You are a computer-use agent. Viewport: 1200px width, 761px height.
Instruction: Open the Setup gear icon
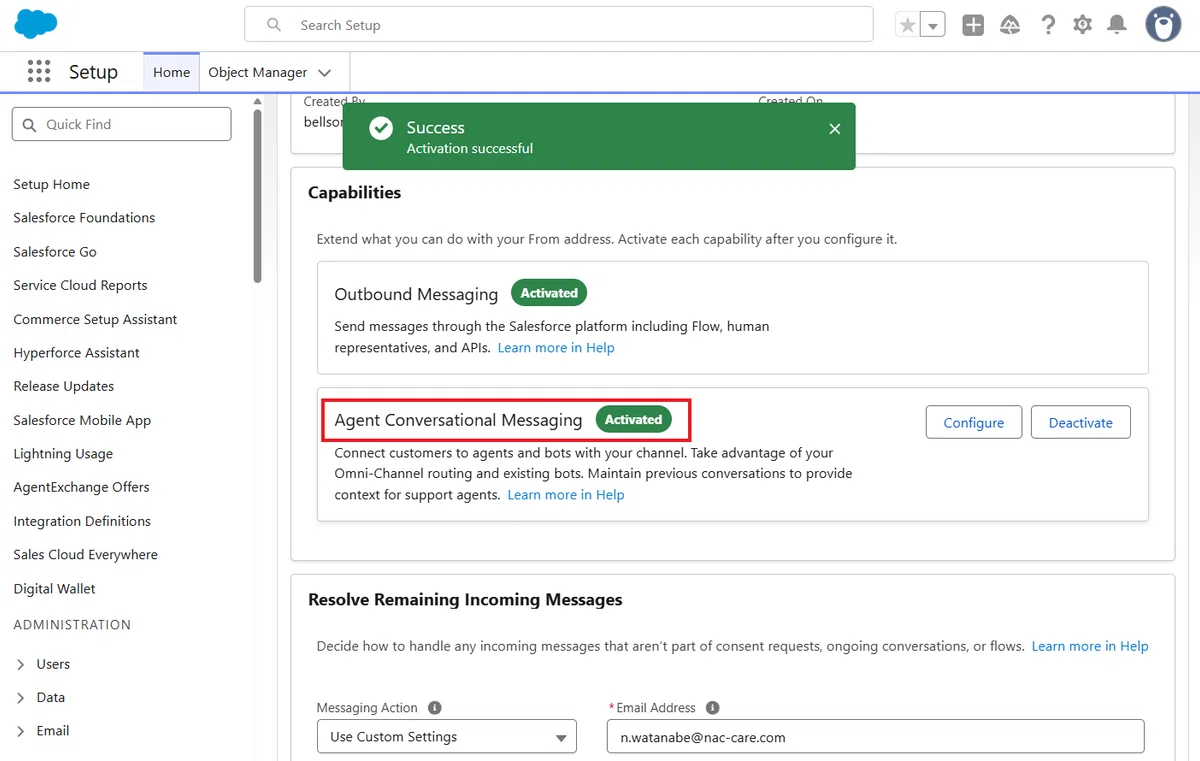click(1082, 25)
